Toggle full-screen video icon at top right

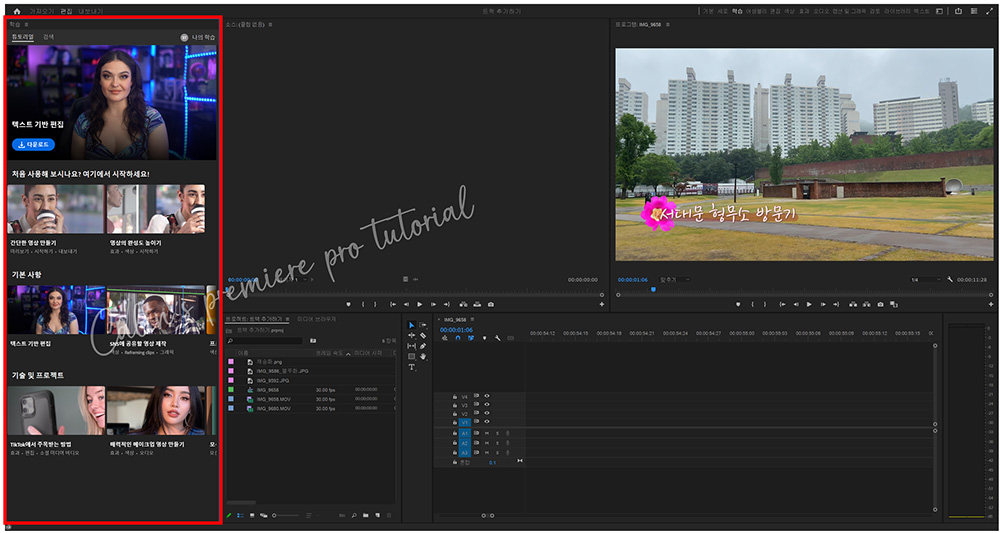point(989,11)
